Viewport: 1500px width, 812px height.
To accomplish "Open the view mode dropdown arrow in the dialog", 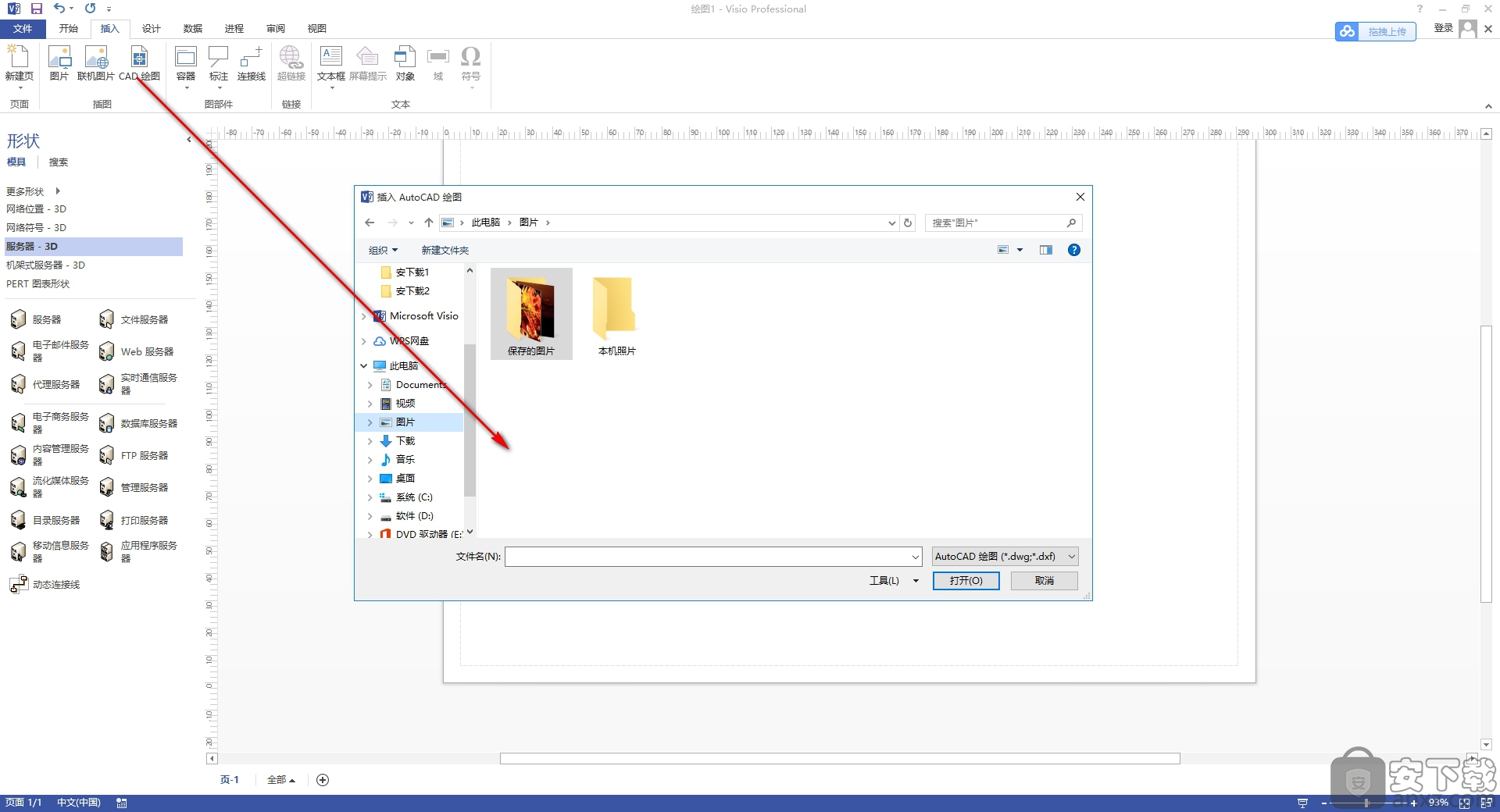I will pos(1020,250).
